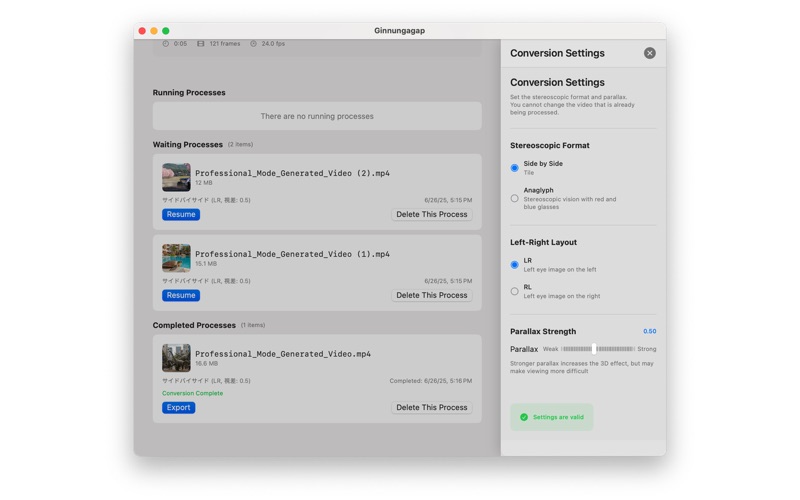Click the green checkmark validity icon
Image resolution: width=800 pixels, height=500 pixels.
523,417
